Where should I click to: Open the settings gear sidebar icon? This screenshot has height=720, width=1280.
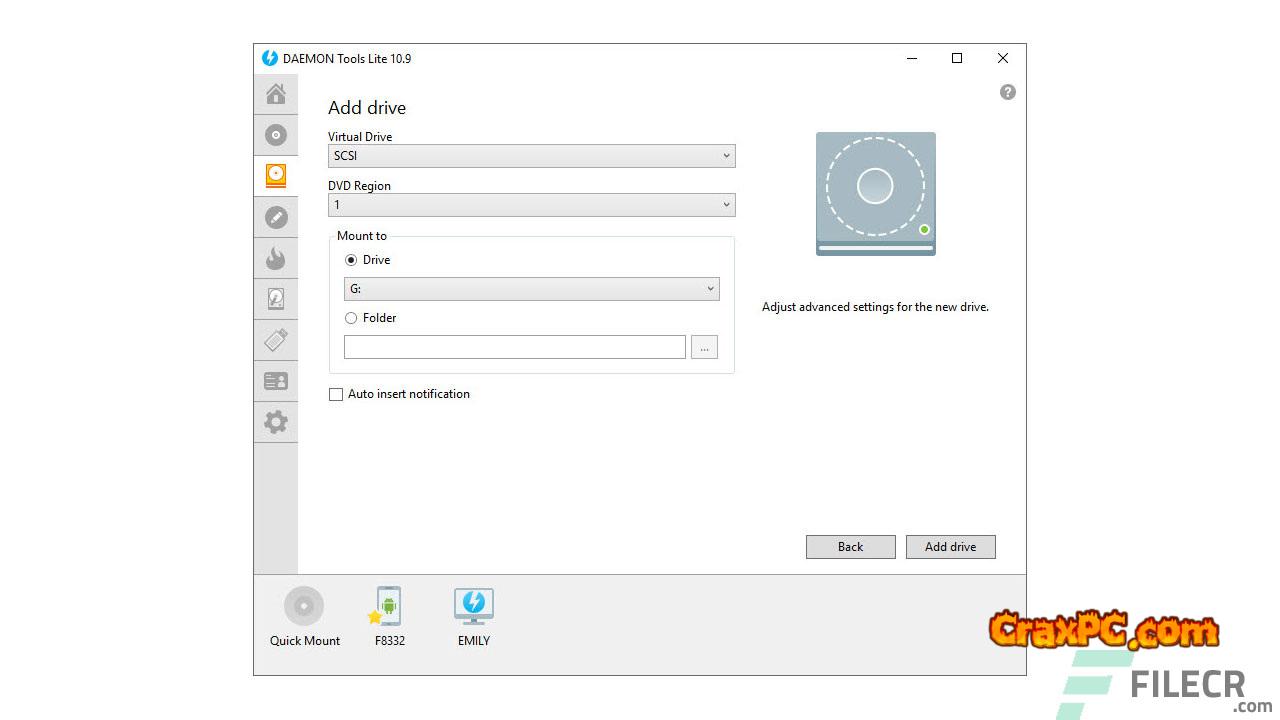(276, 422)
